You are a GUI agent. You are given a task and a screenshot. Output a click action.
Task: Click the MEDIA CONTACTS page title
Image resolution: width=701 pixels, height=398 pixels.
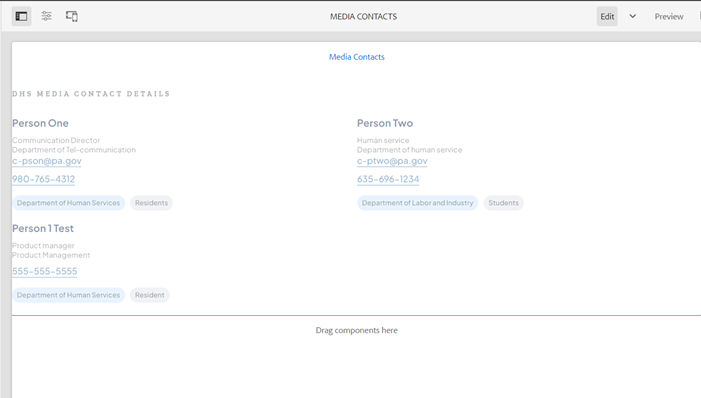[363, 17]
